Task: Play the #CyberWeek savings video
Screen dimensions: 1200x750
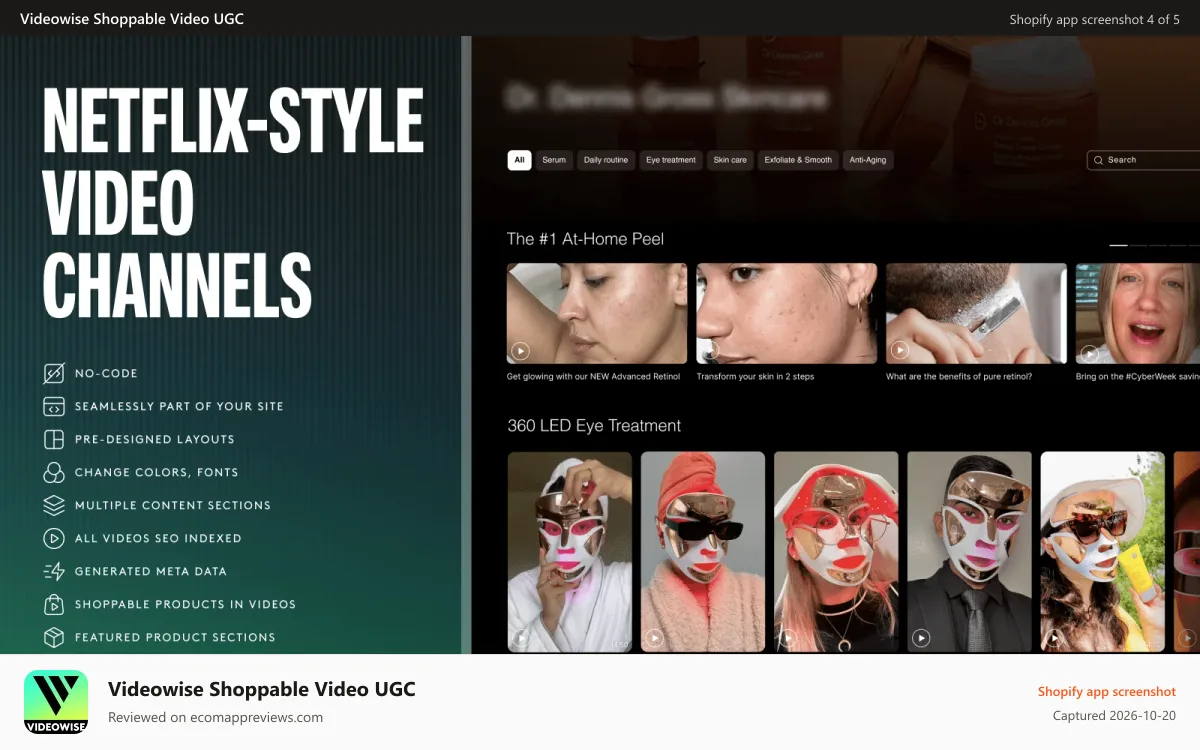Action: (1089, 353)
